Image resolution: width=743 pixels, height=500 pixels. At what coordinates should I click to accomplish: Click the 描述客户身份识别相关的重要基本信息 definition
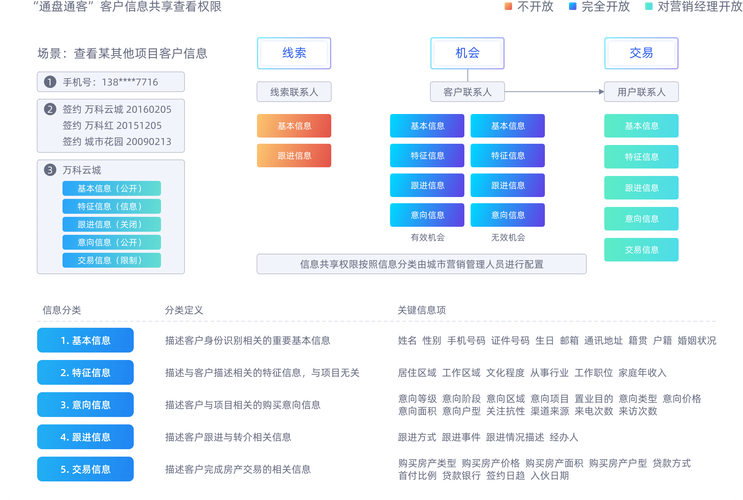tap(247, 340)
